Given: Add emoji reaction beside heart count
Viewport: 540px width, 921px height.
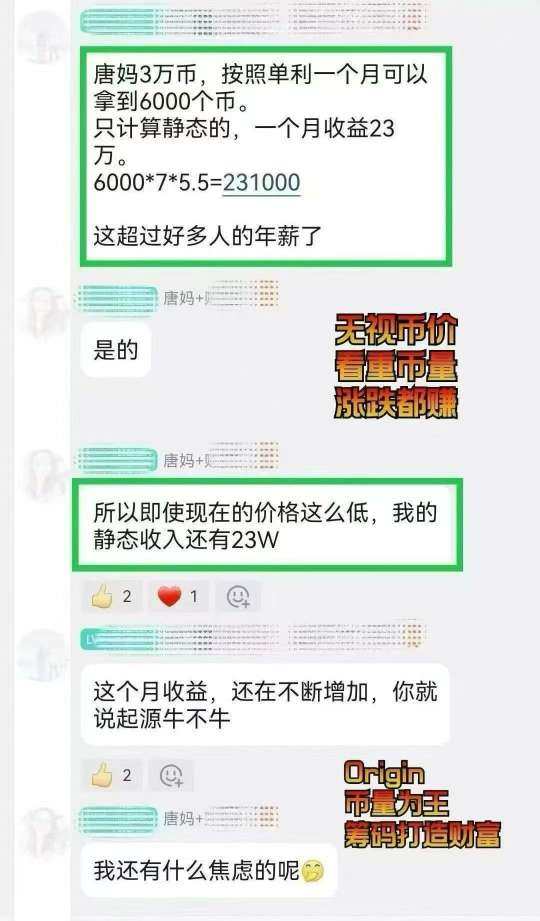Looking at the screenshot, I should point(238,597).
